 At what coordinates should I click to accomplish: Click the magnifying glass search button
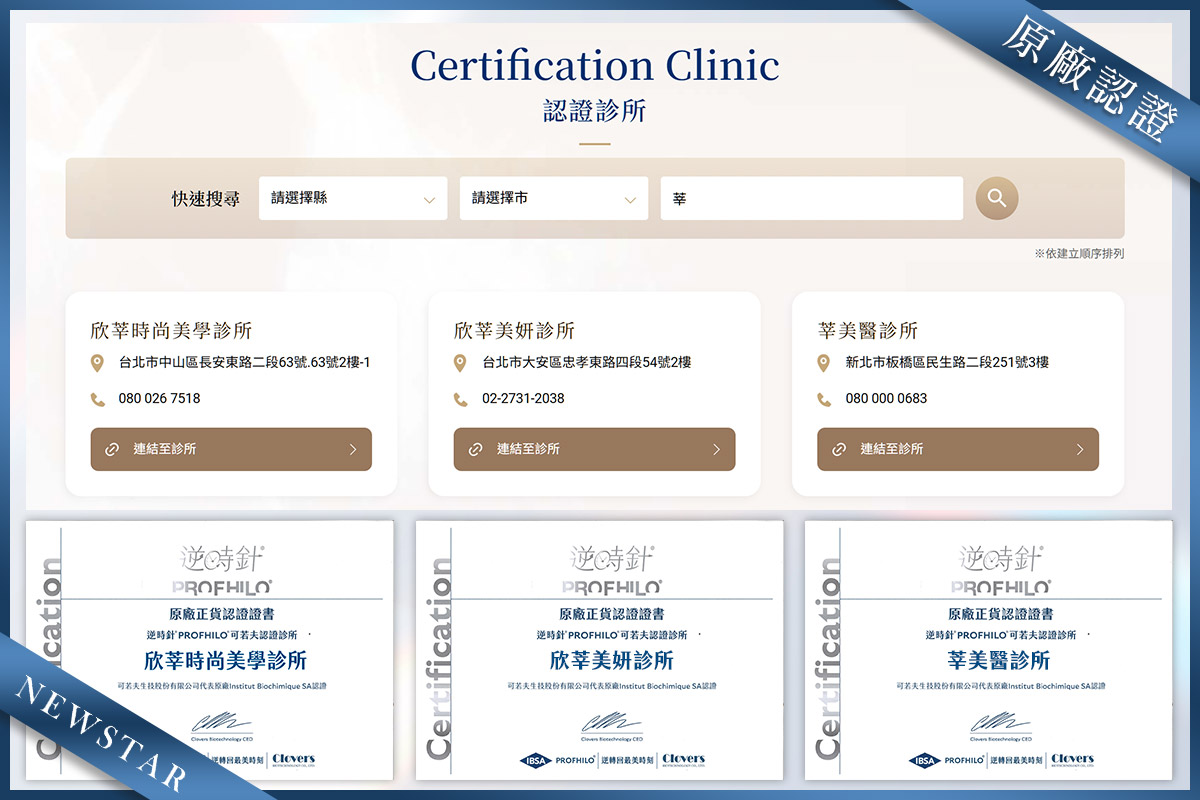(x=996, y=198)
